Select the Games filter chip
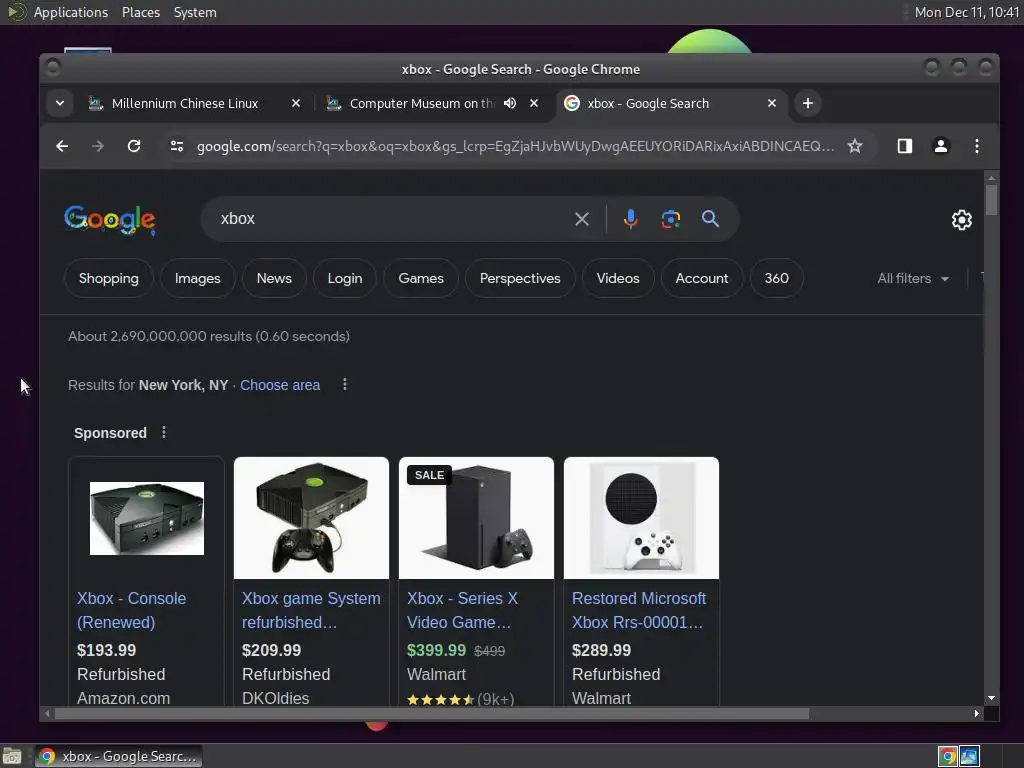The height and width of the screenshot is (768, 1024). tap(421, 278)
